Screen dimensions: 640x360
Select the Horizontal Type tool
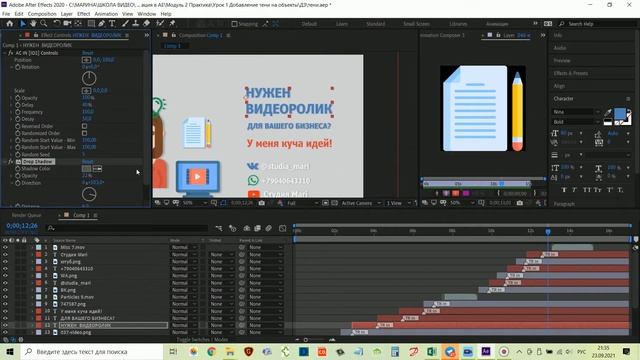tap(112, 24)
